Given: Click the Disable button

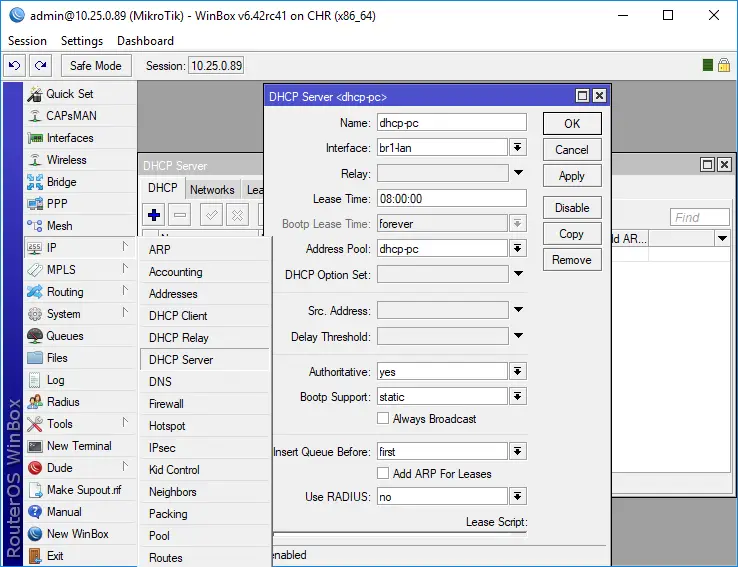Looking at the screenshot, I should [x=572, y=208].
